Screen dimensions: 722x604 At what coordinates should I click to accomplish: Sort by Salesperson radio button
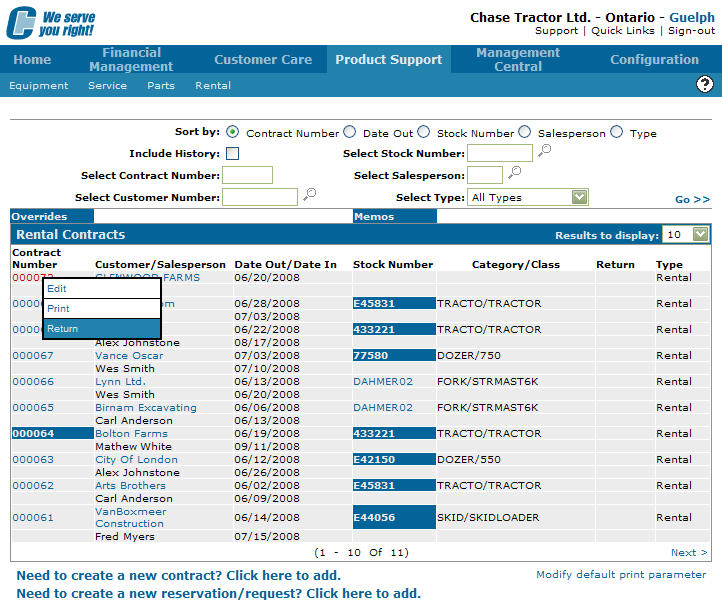click(x=524, y=132)
